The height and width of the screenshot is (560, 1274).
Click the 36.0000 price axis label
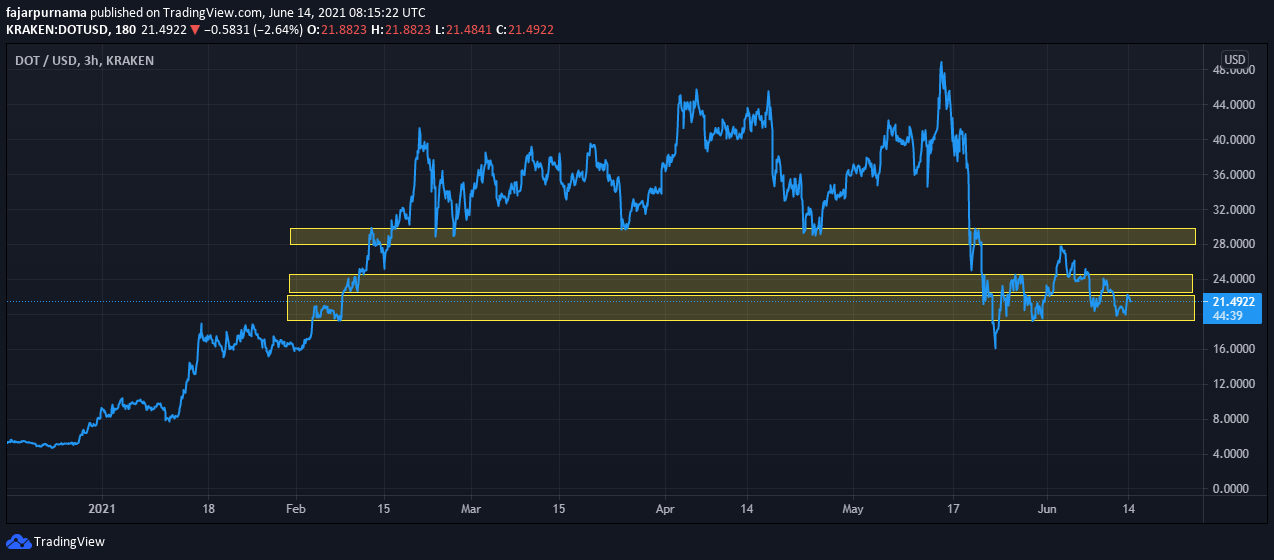(x=1232, y=175)
